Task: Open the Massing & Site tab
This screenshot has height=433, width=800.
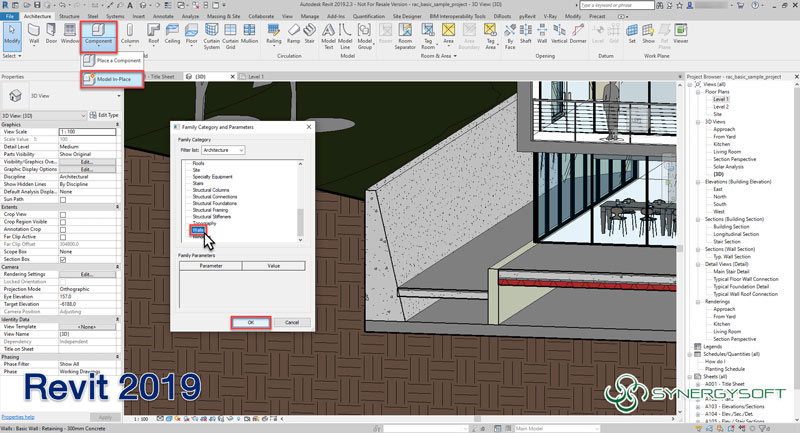Action: click(x=223, y=16)
